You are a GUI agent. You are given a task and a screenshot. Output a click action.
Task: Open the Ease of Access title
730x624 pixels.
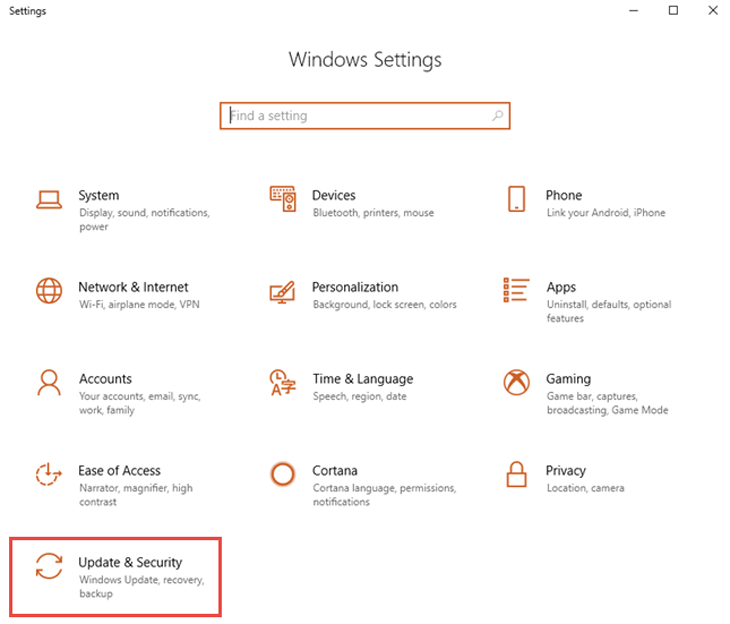pos(119,470)
